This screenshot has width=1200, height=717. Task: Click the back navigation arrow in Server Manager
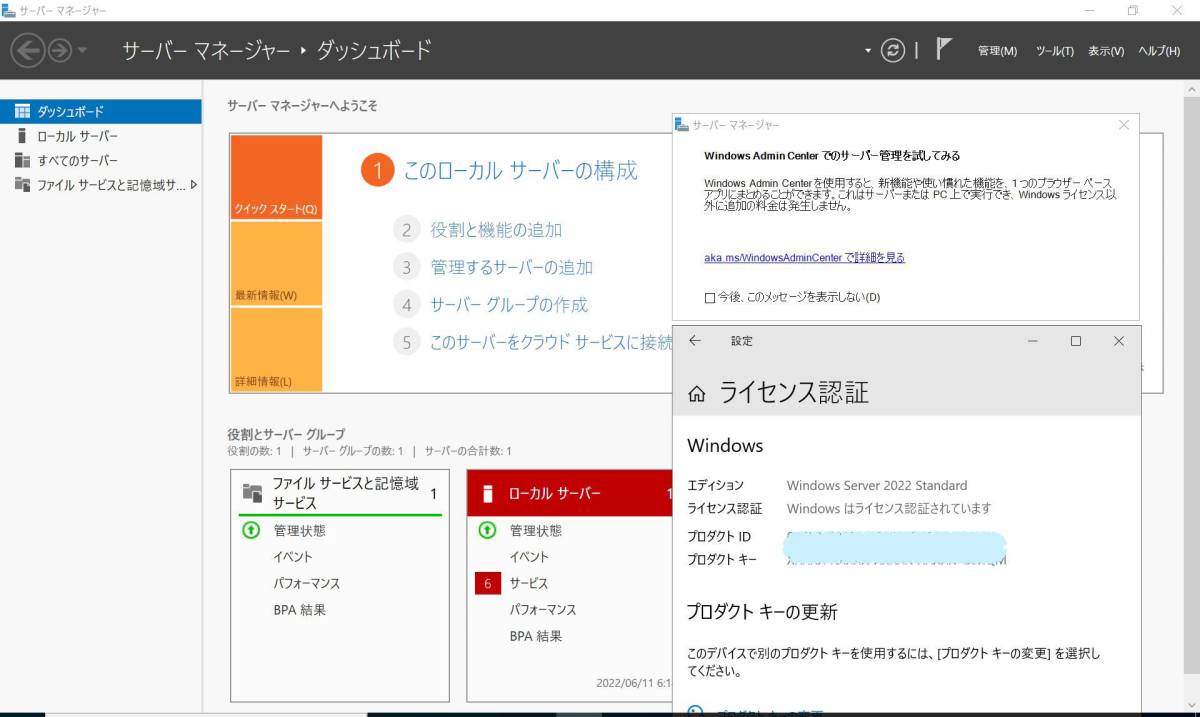[x=29, y=50]
